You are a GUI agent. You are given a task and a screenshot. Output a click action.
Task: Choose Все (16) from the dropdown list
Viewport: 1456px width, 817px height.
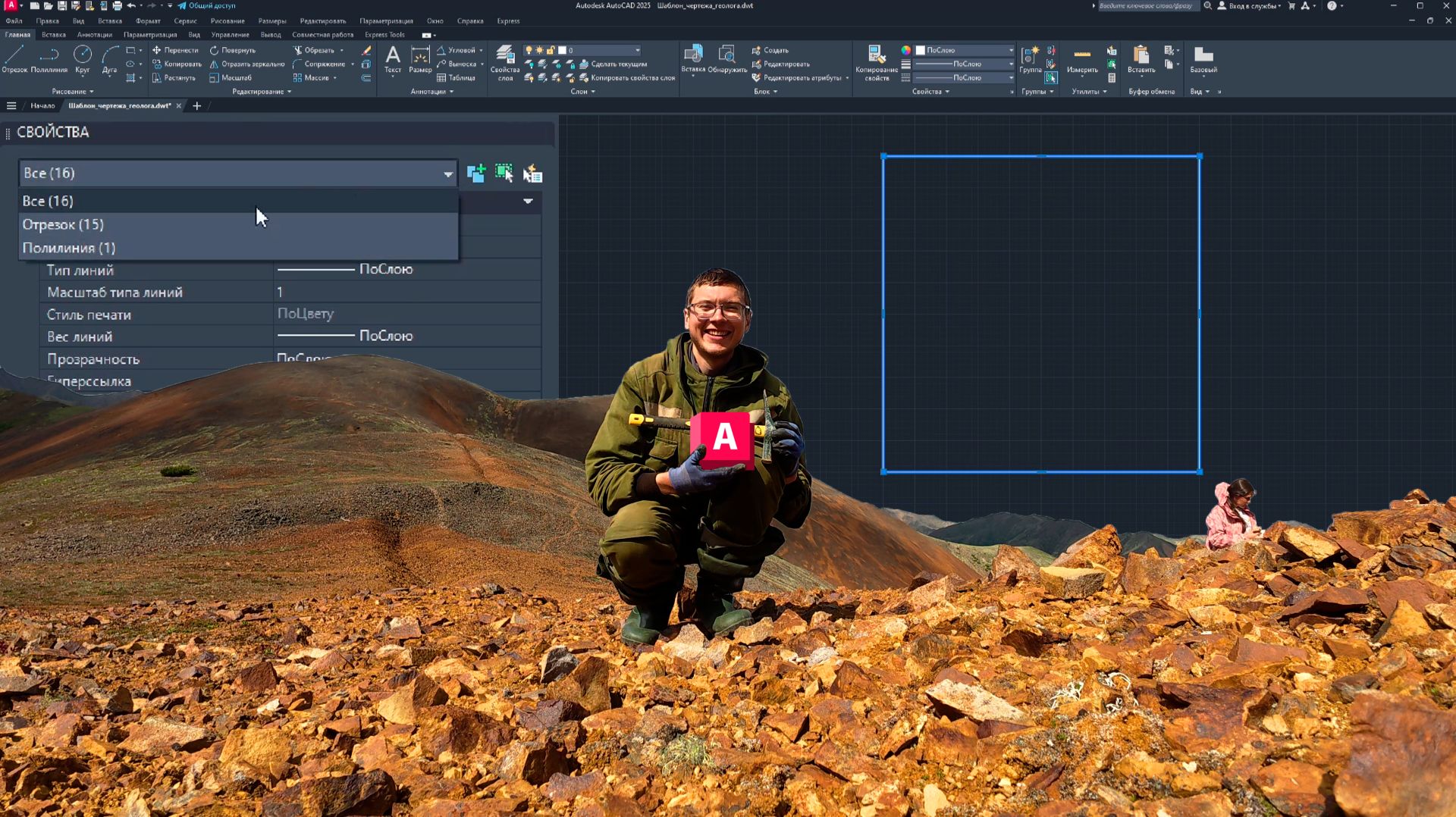pyautogui.click(x=238, y=201)
